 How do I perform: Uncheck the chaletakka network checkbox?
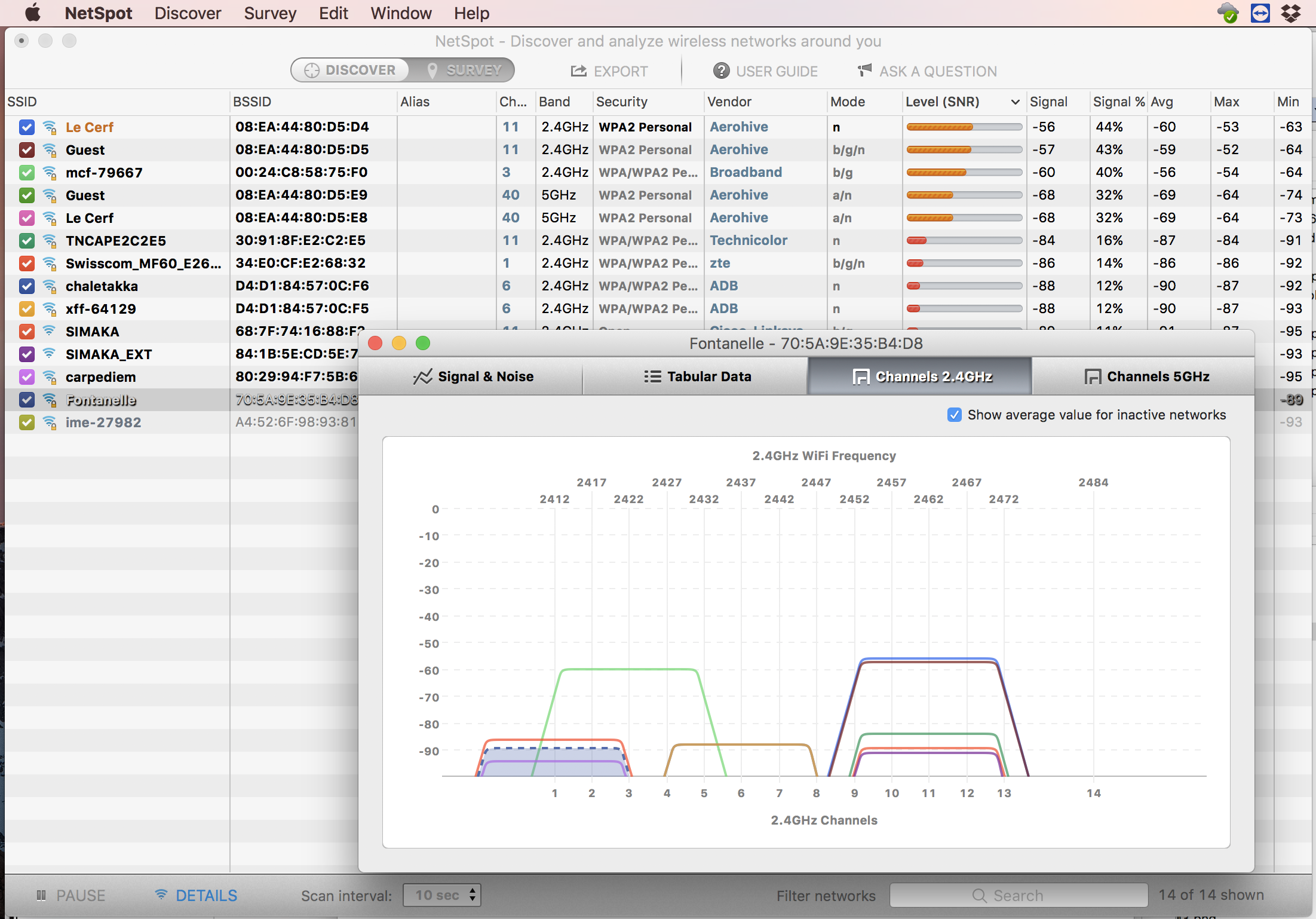pos(26,286)
